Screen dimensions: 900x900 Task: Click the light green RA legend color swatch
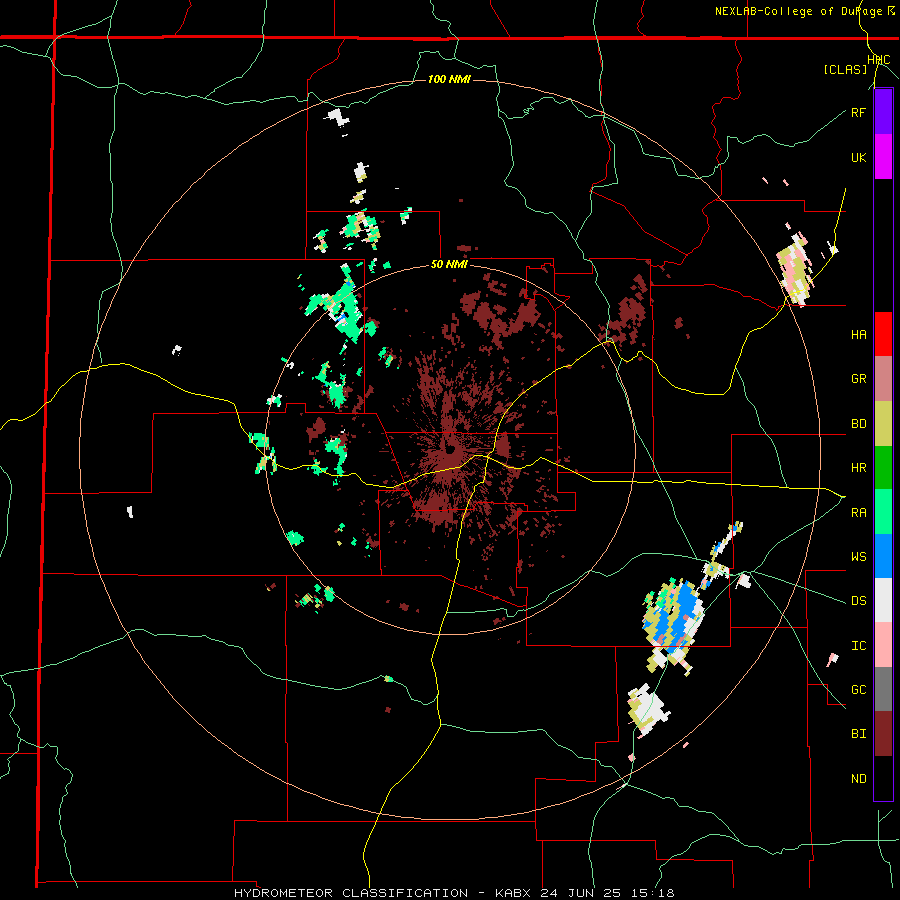[883, 512]
